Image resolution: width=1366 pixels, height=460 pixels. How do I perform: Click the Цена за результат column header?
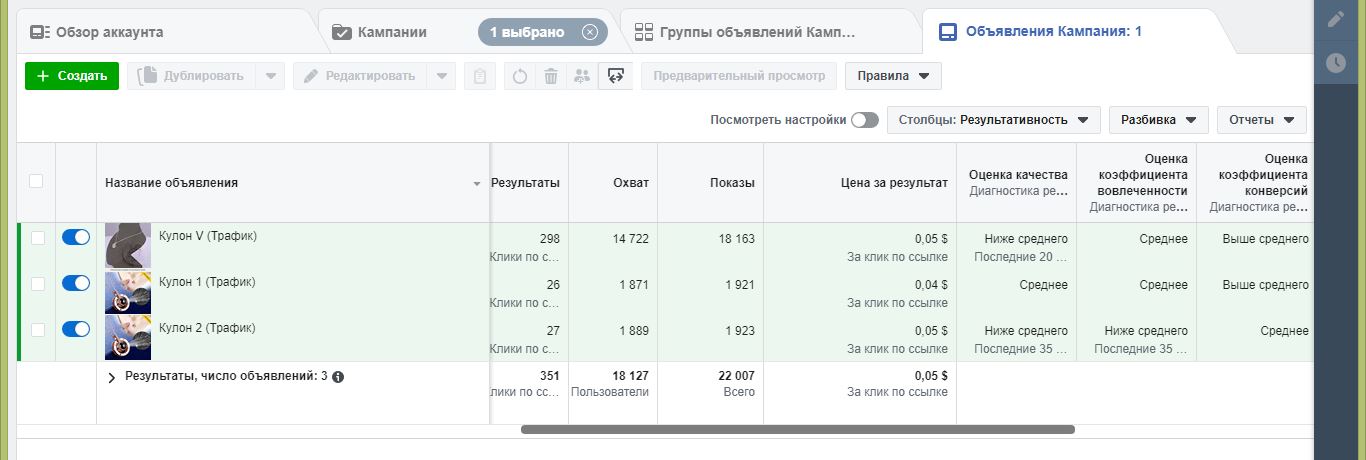(860, 183)
